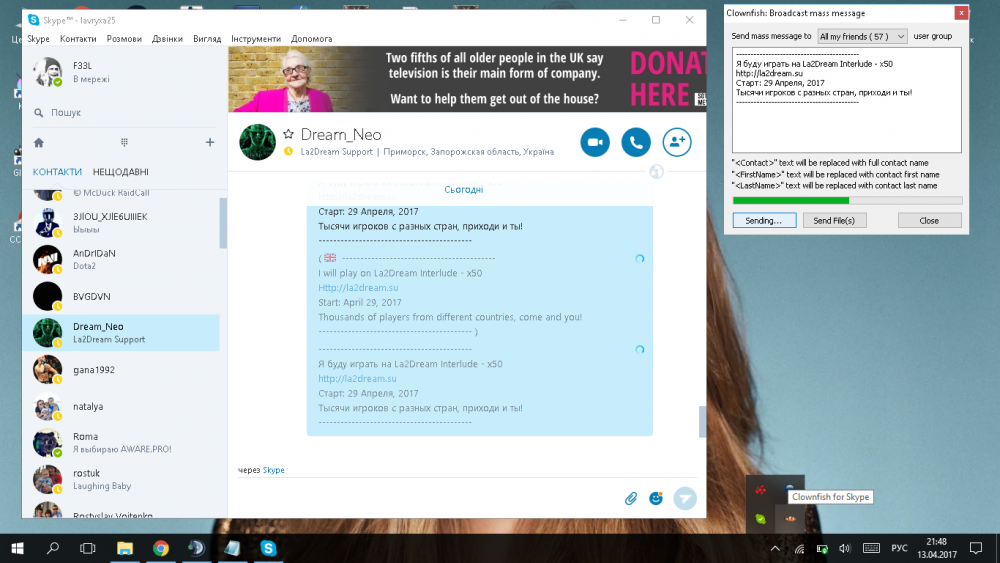The image size is (1000, 563).
Task: Show hidden system tray icons chevron
Action: tap(775, 548)
